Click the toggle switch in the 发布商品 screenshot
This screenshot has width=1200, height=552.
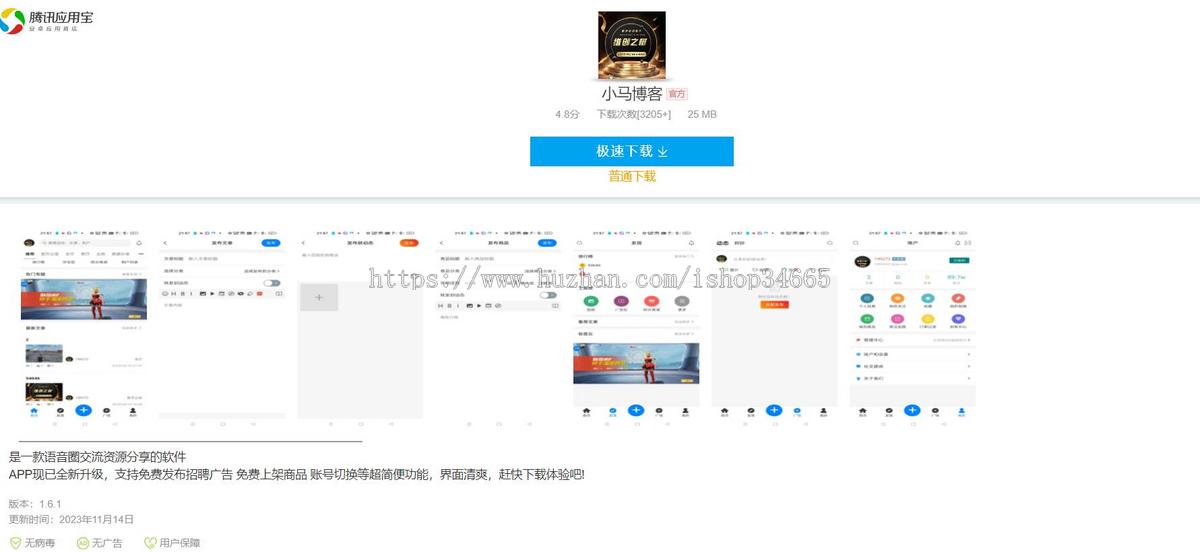tap(548, 295)
